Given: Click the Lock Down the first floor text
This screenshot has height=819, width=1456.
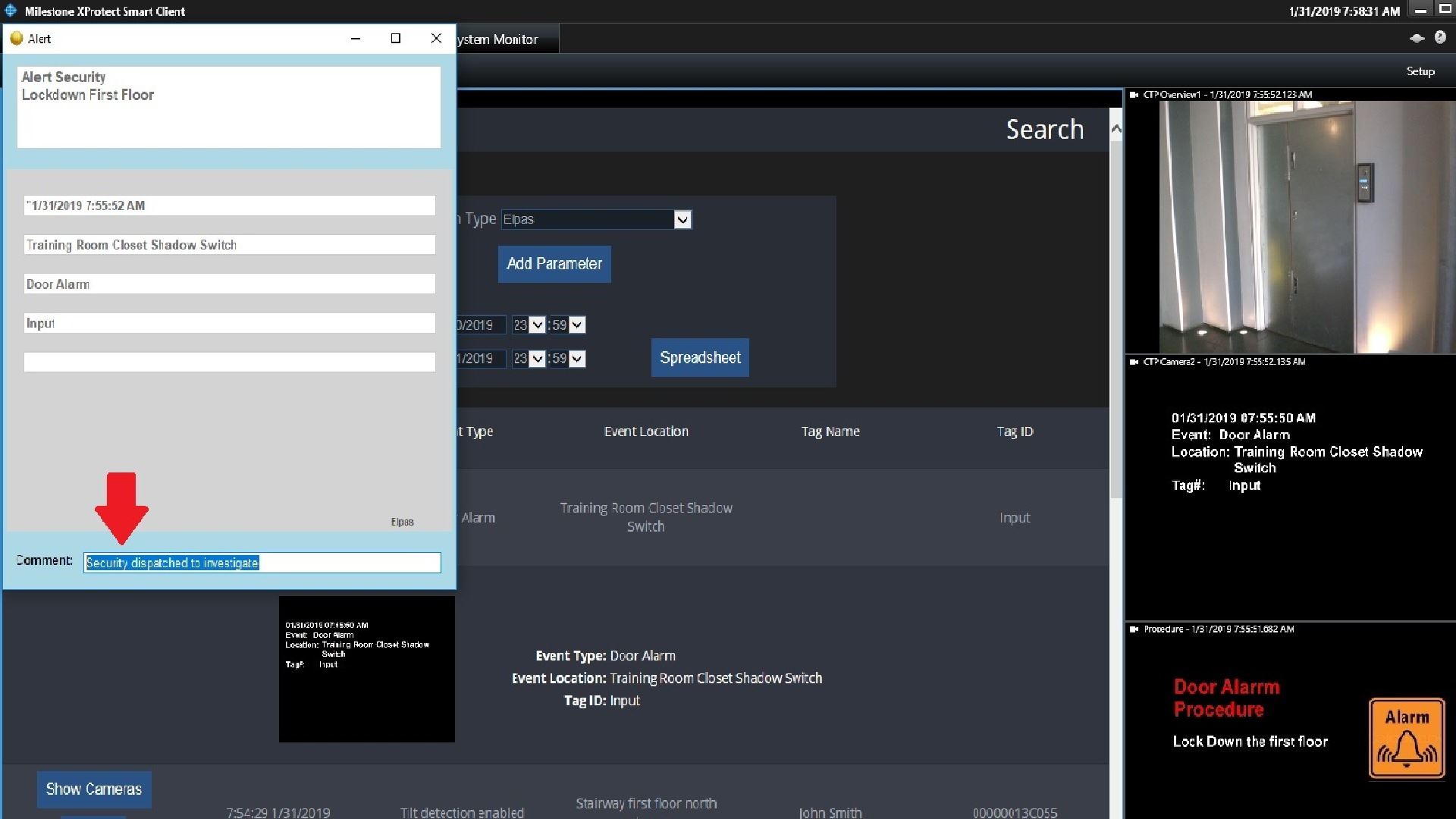Looking at the screenshot, I should (1250, 742).
